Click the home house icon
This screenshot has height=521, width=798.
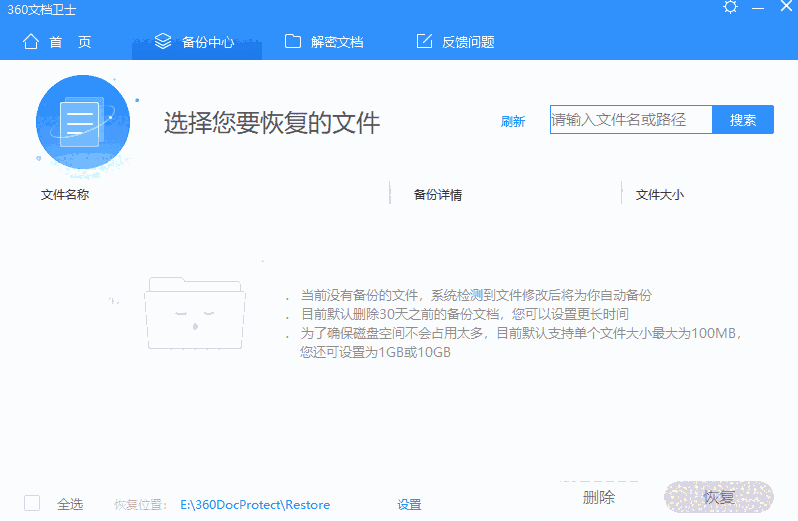(31, 42)
